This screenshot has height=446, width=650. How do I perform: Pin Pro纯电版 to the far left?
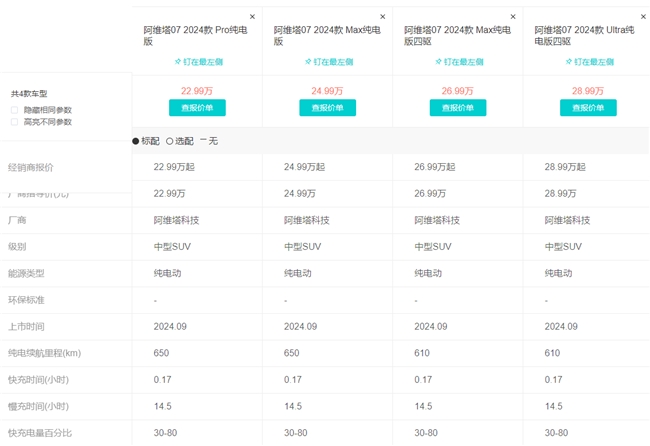click(199, 62)
